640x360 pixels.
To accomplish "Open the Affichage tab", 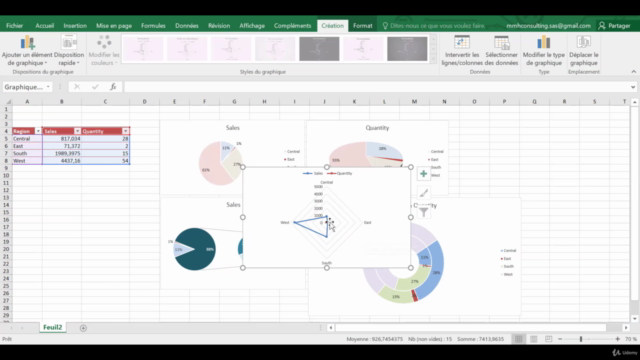I will point(252,26).
